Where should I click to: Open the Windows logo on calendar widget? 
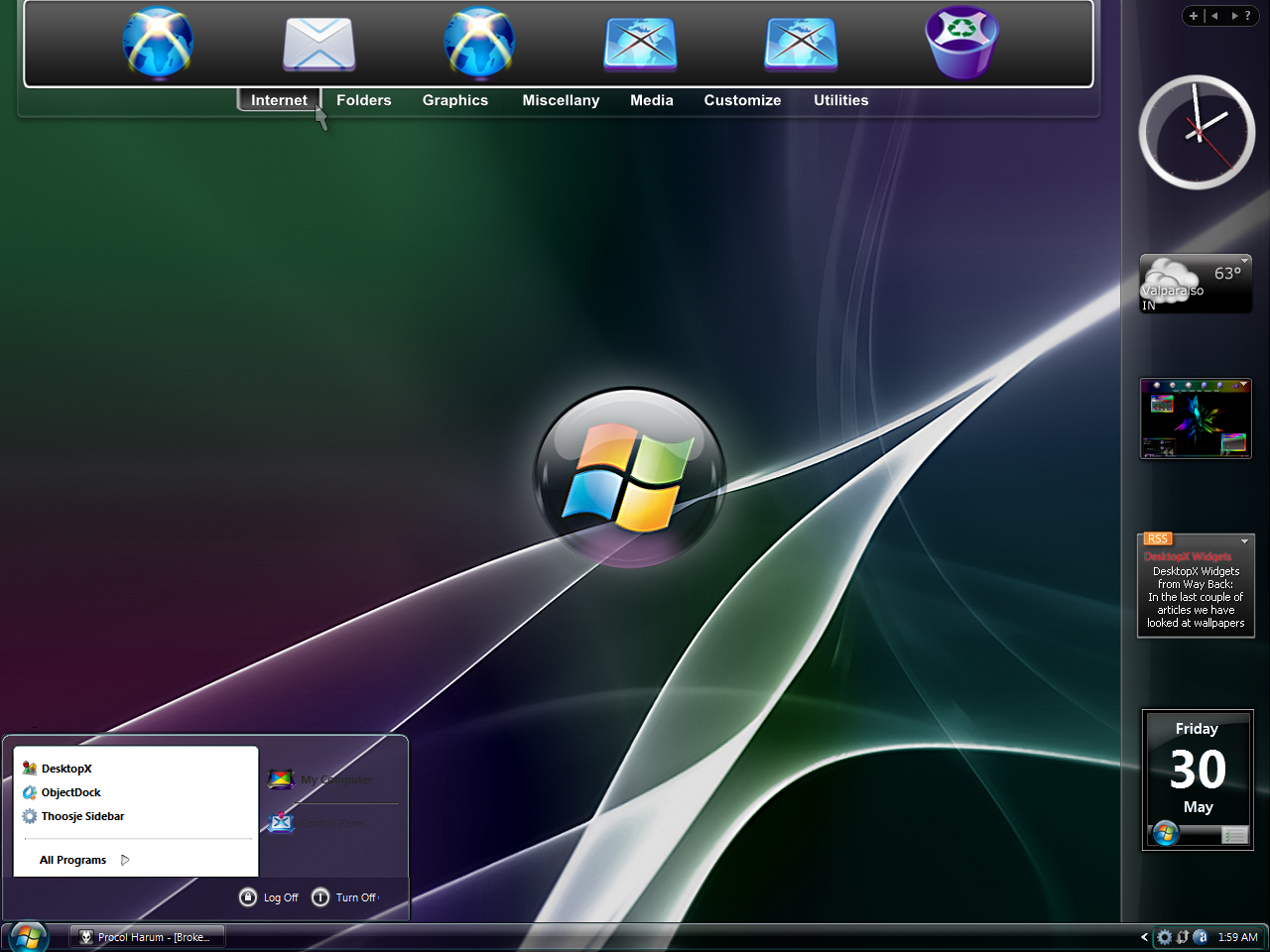point(1165,834)
